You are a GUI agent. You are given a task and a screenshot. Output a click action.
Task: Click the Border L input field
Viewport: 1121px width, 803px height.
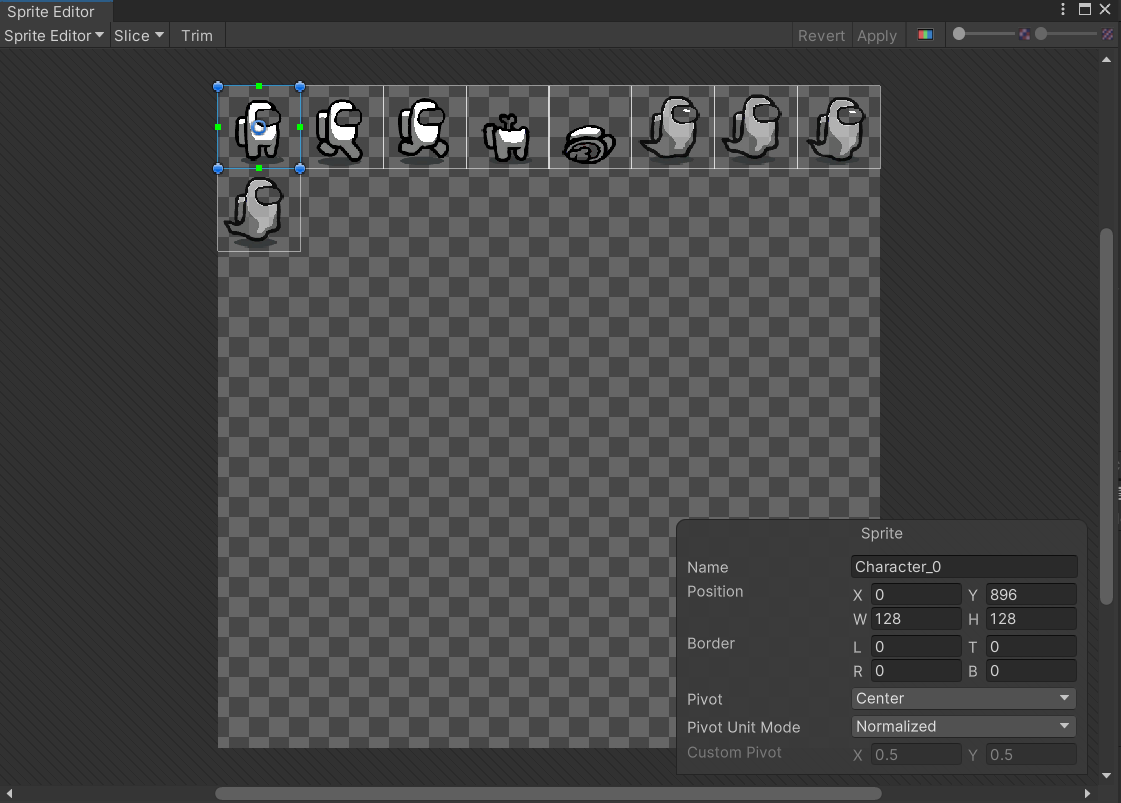tap(916, 647)
